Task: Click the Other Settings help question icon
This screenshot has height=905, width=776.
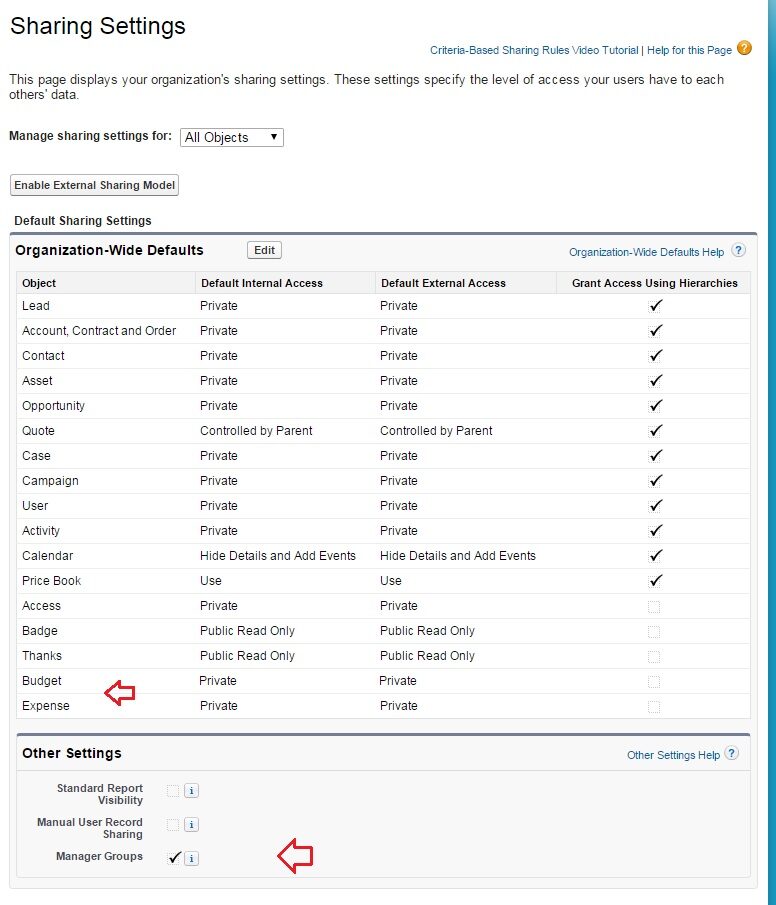Action: pos(733,754)
